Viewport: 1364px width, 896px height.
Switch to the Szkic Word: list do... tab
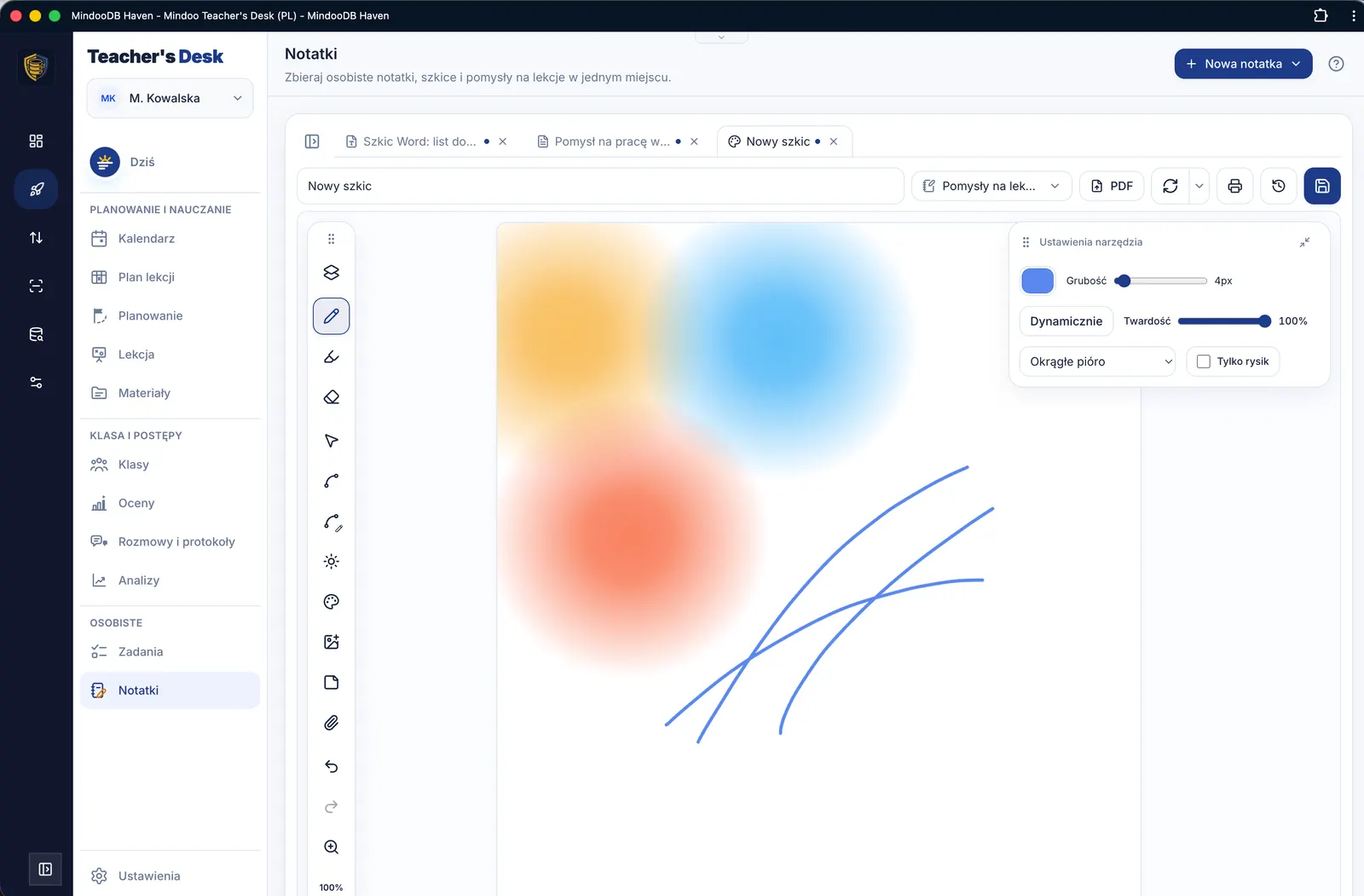coord(419,142)
